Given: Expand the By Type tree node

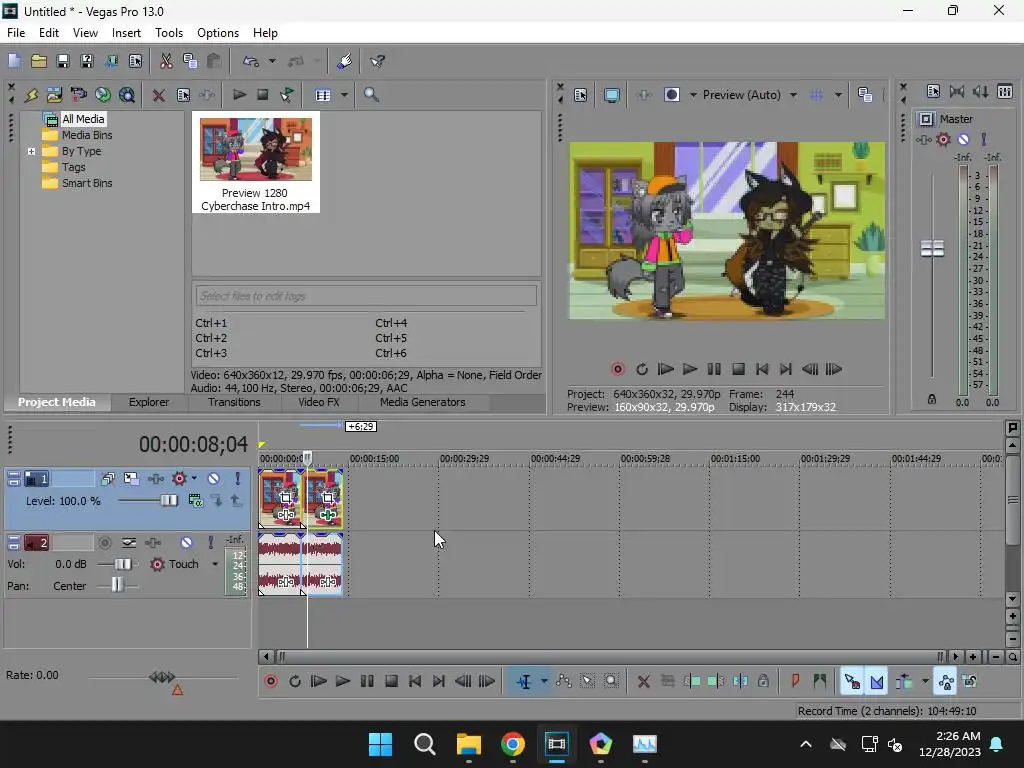Looking at the screenshot, I should [x=31, y=152].
